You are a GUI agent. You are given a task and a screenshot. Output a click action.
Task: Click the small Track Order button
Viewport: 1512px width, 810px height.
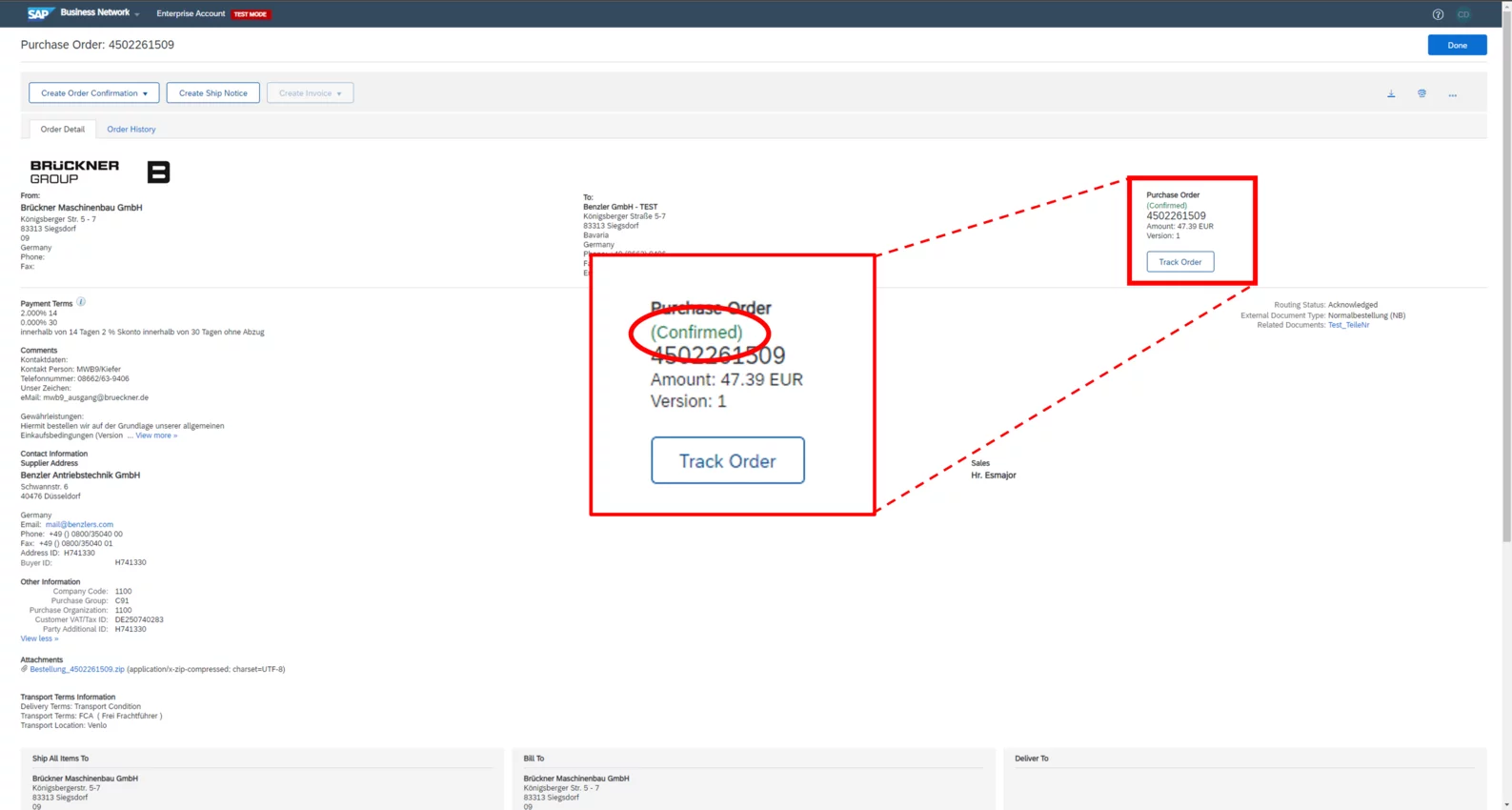coord(1179,261)
